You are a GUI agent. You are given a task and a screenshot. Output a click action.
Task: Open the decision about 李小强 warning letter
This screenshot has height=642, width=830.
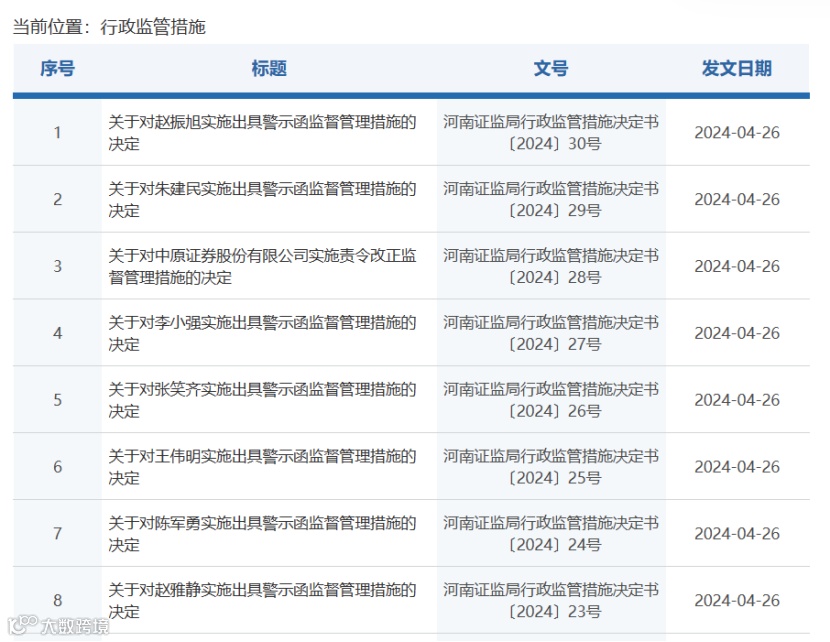coord(262,333)
